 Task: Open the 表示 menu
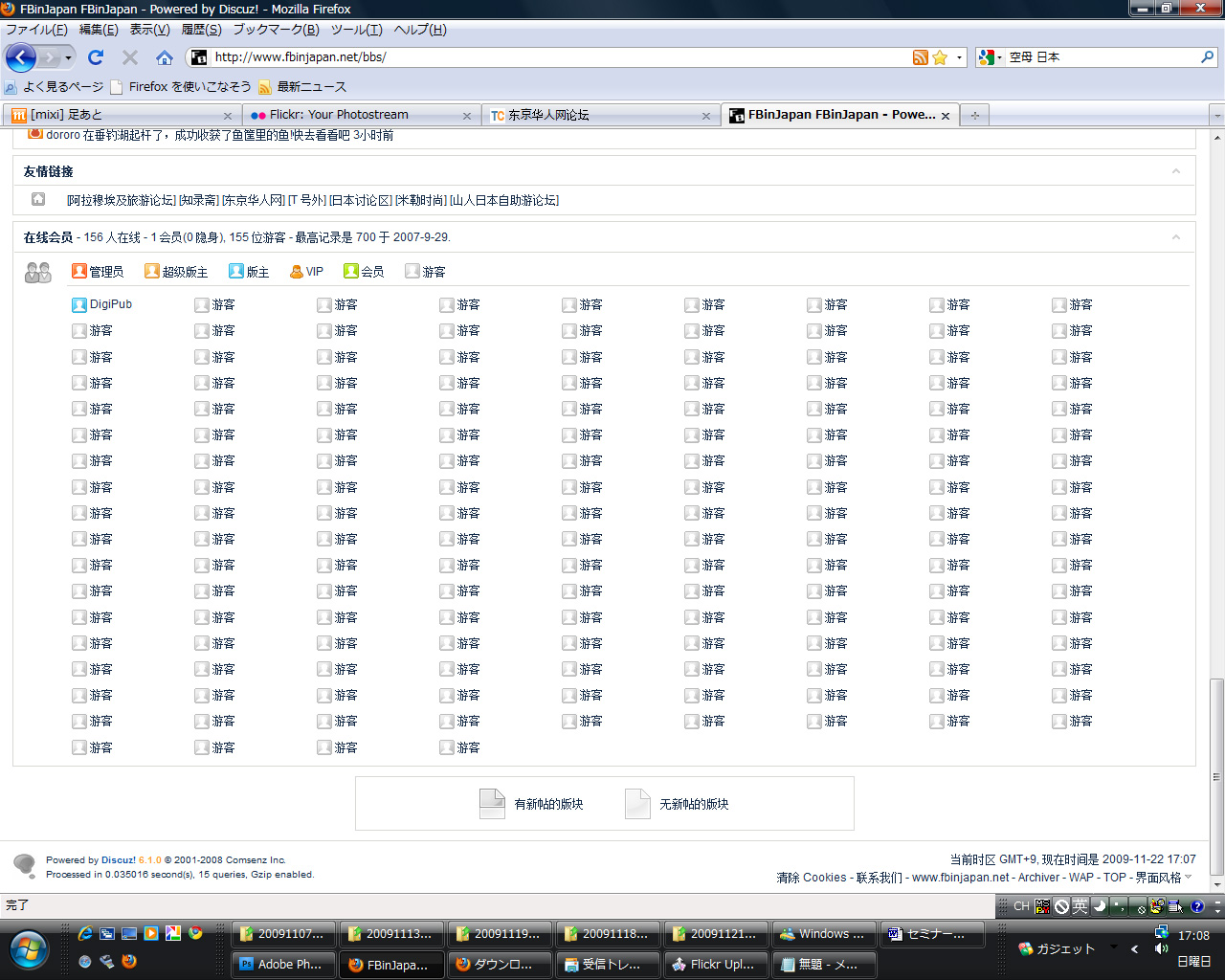(x=149, y=30)
